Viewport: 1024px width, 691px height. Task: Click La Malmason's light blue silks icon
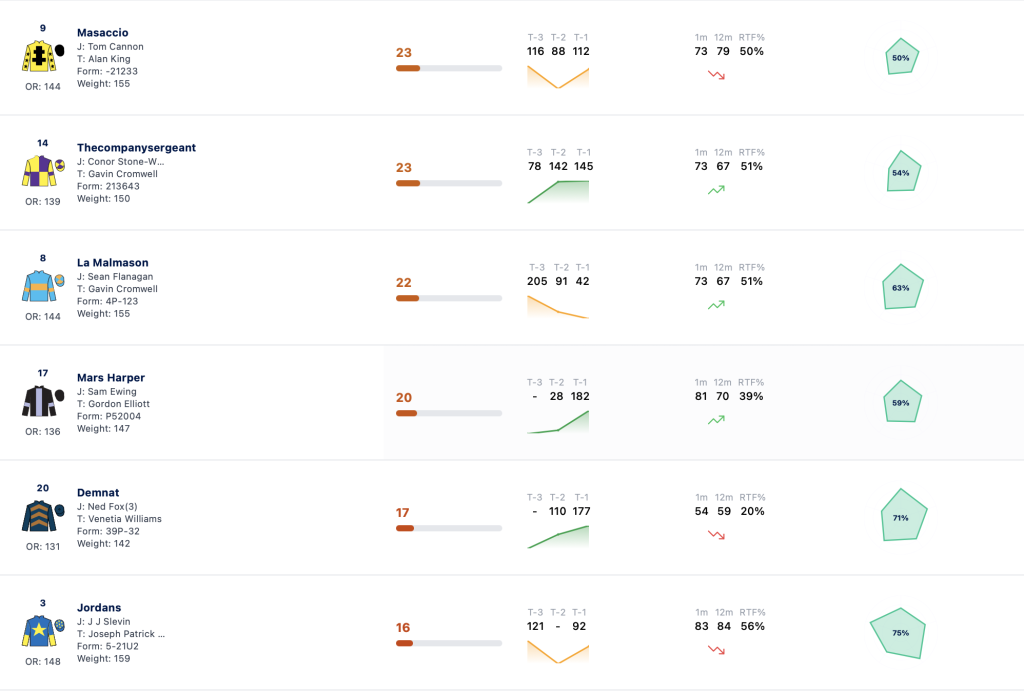point(44,285)
